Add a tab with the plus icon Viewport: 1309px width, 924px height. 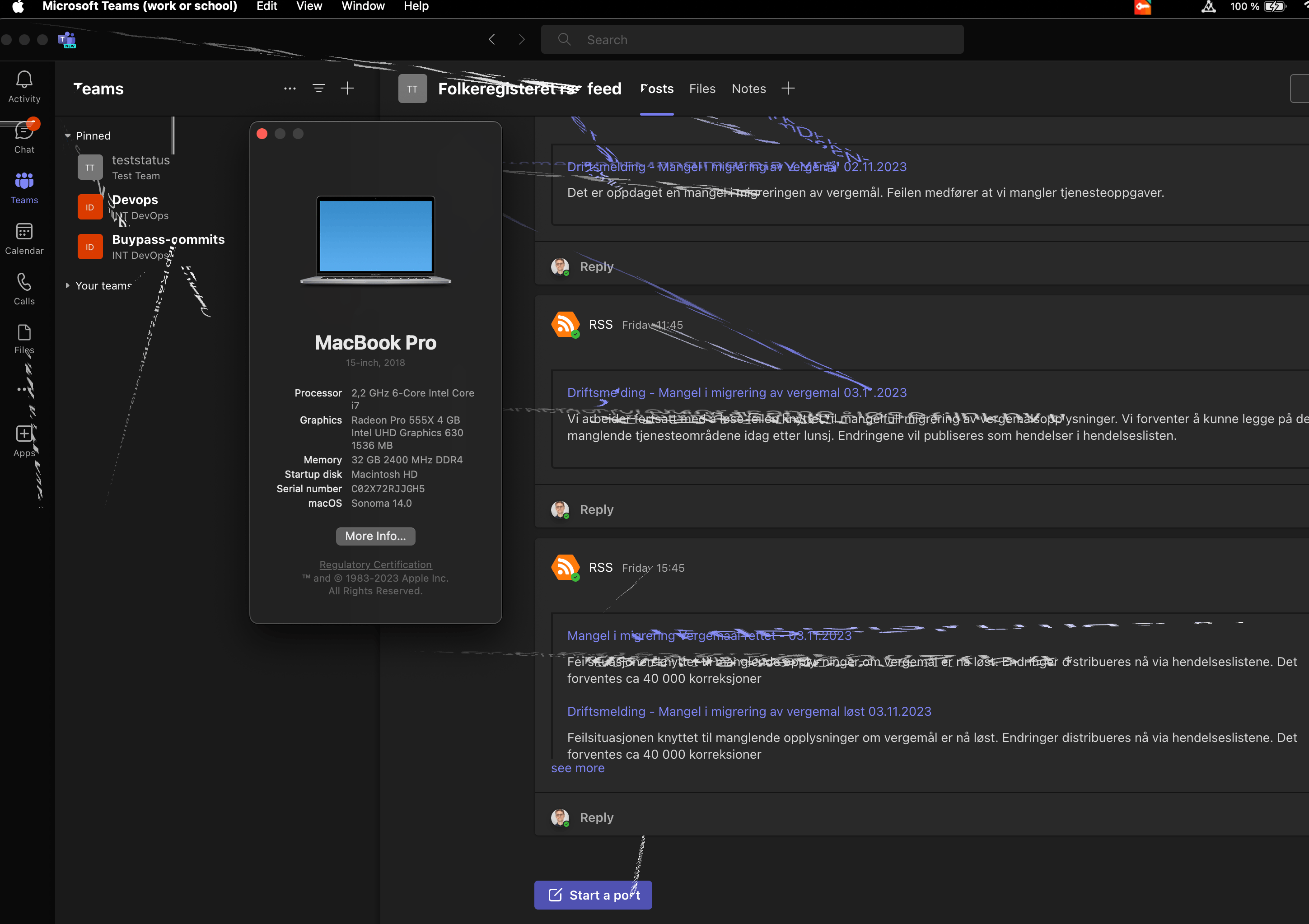[788, 89]
